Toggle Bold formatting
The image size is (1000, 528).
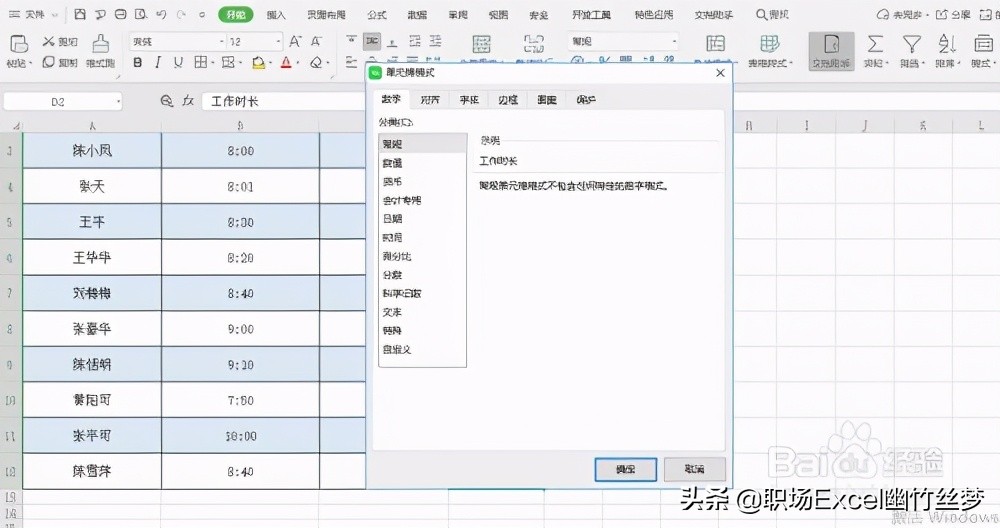[138, 62]
